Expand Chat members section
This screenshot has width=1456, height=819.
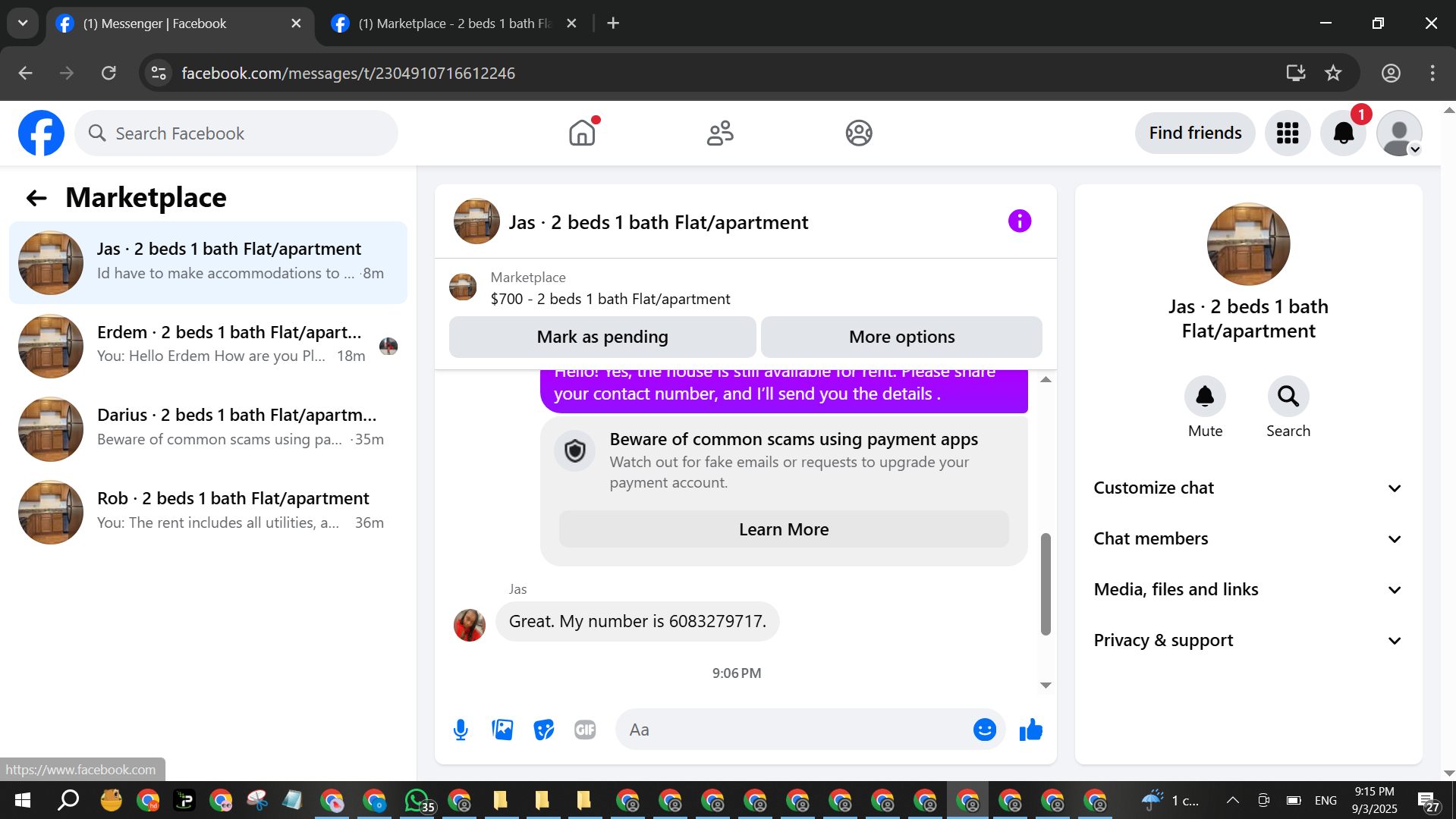(1248, 538)
